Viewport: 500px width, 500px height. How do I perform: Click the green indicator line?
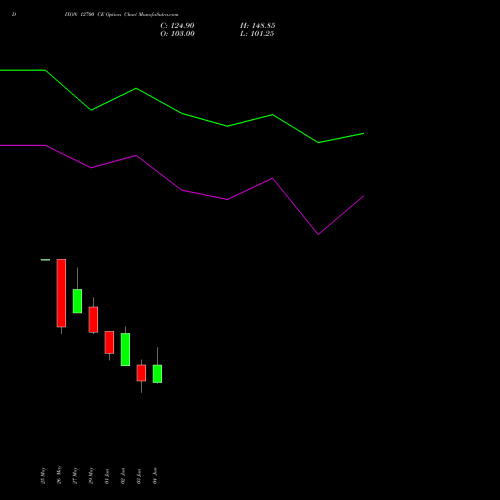click(182, 113)
